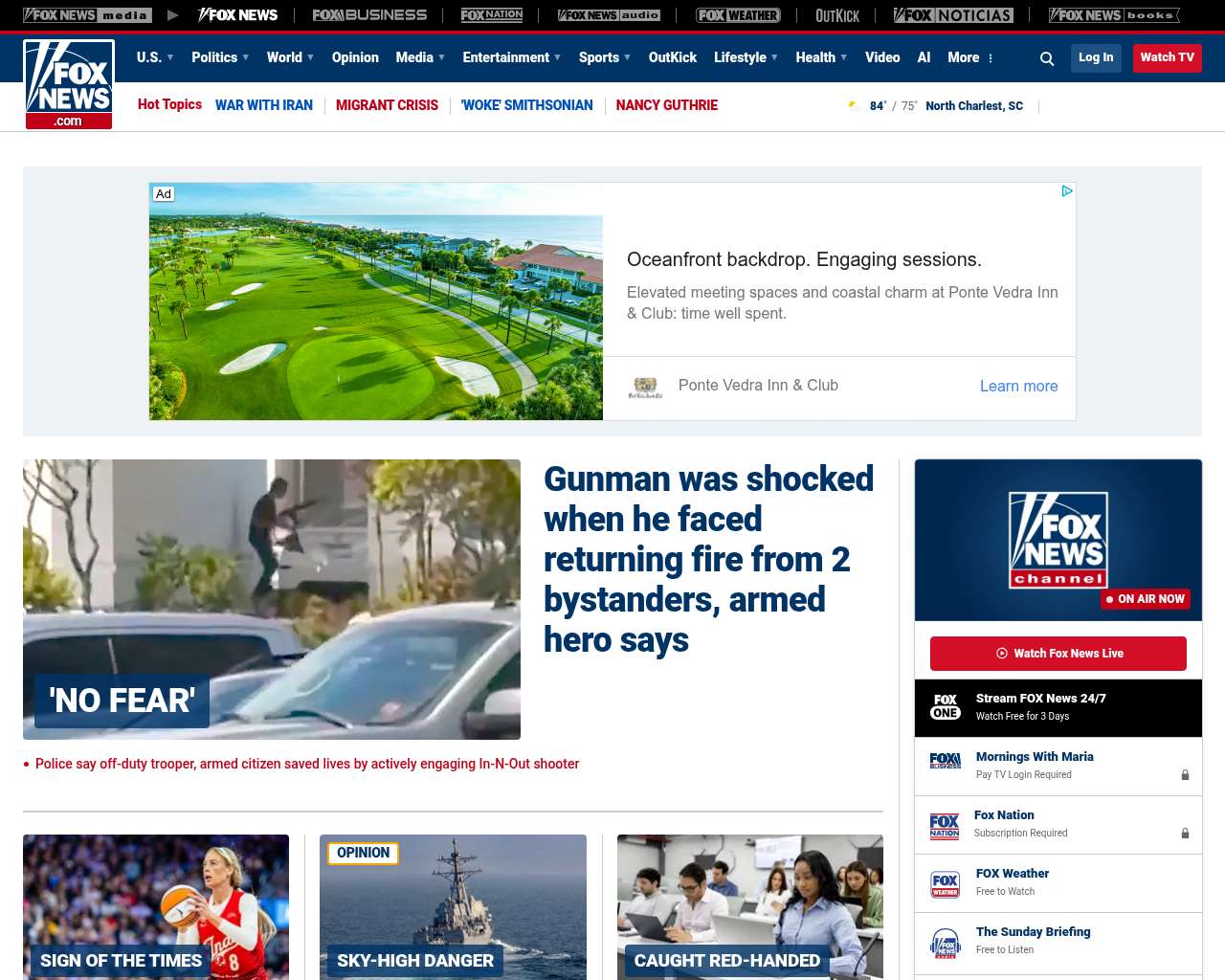1225x980 pixels.
Task: Open the Video section
Action: pyautogui.click(x=882, y=57)
